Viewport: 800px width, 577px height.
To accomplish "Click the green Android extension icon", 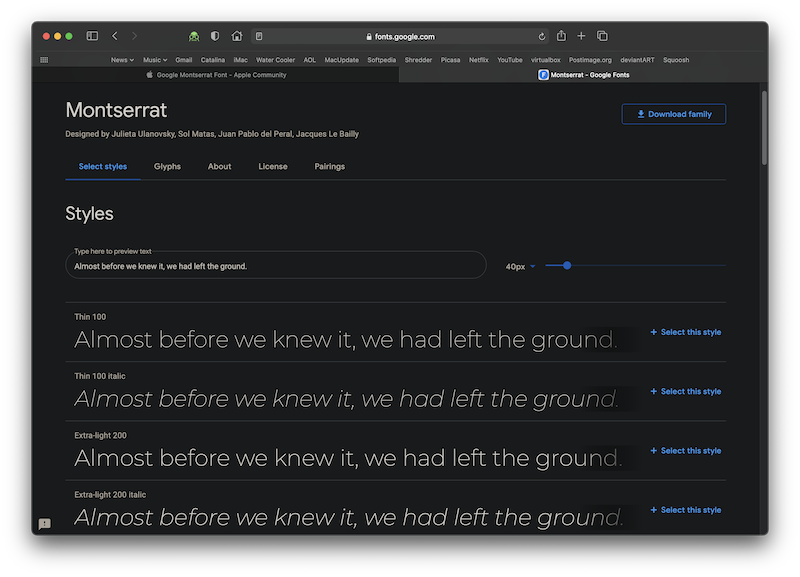I will click(192, 35).
